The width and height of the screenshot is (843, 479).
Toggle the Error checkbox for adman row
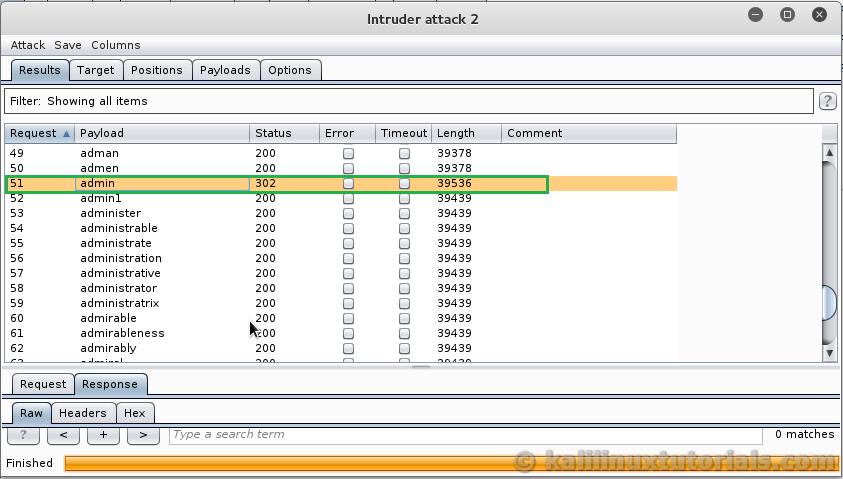348,154
